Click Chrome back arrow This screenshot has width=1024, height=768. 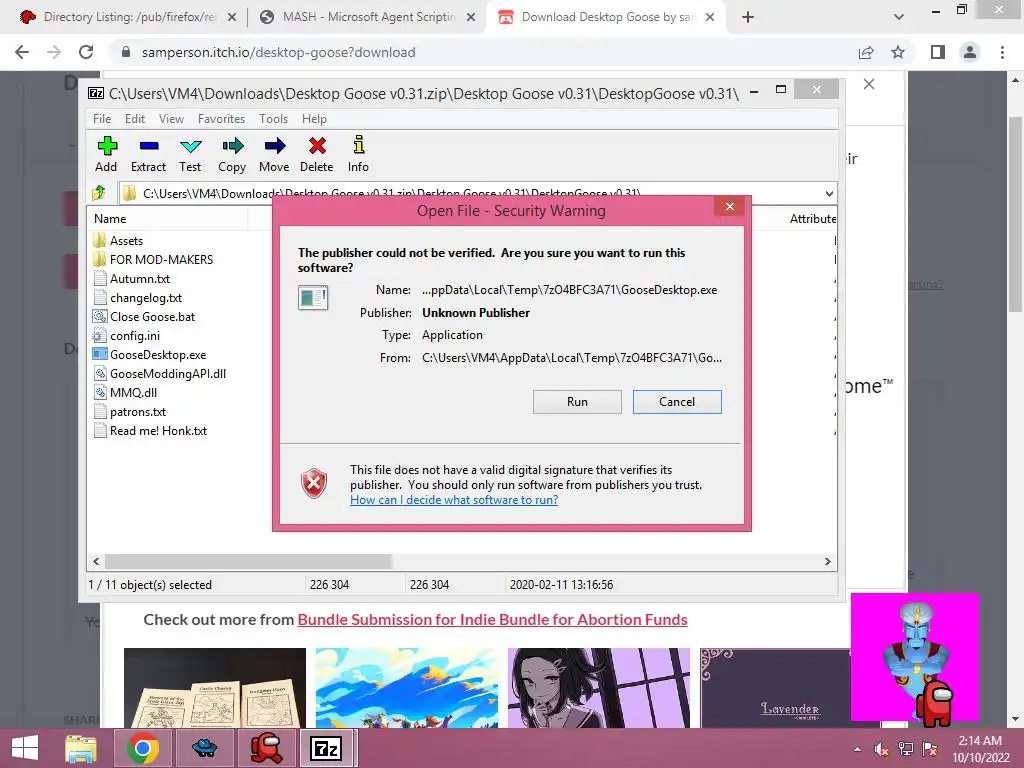pos(22,52)
